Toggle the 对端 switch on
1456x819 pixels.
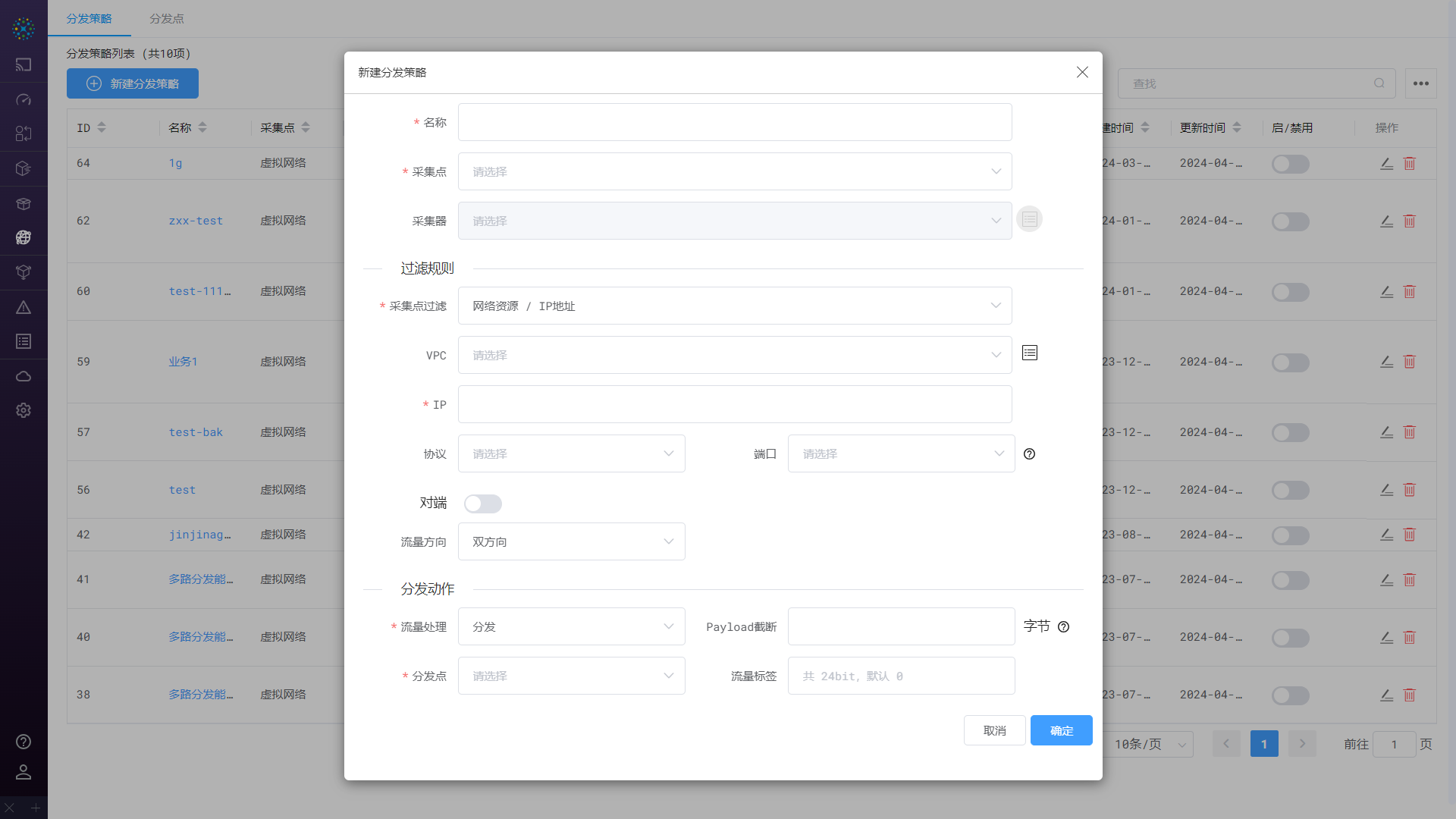pyautogui.click(x=483, y=504)
